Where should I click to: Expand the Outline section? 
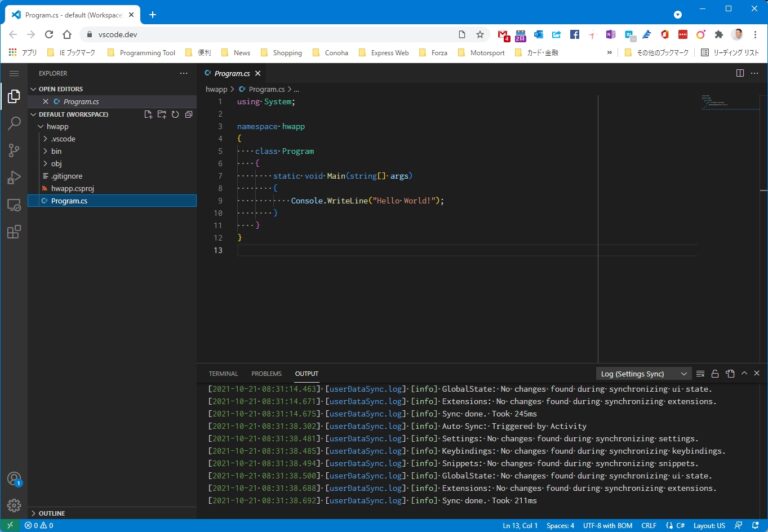113,513
